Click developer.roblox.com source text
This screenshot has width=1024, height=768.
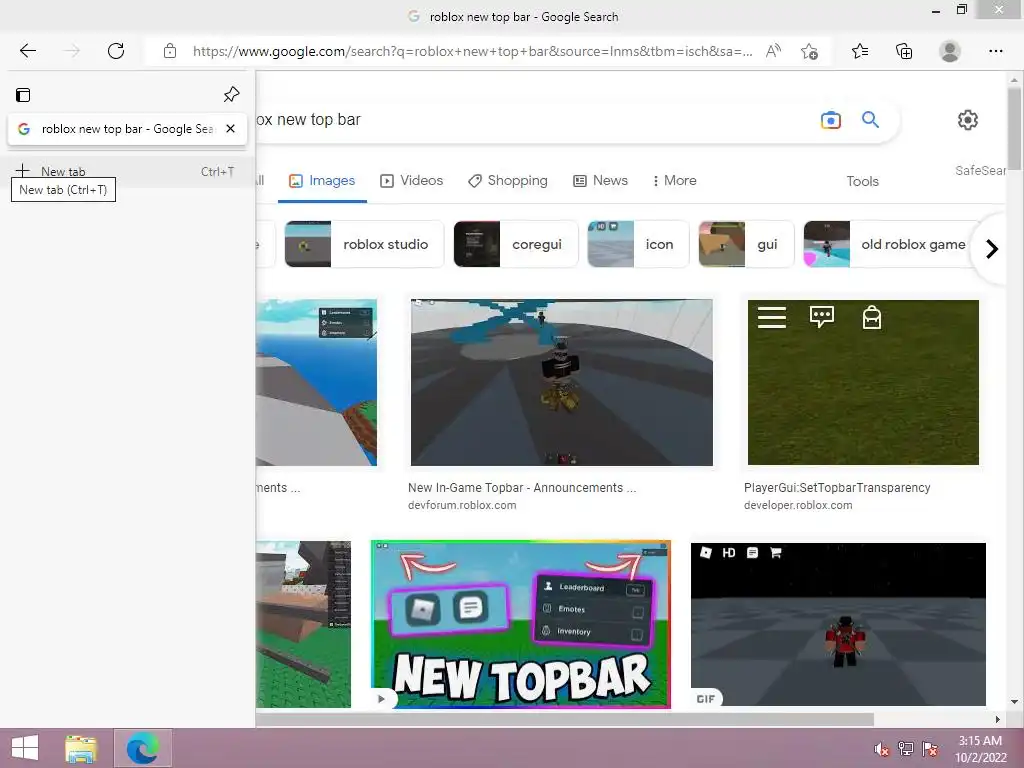click(797, 505)
